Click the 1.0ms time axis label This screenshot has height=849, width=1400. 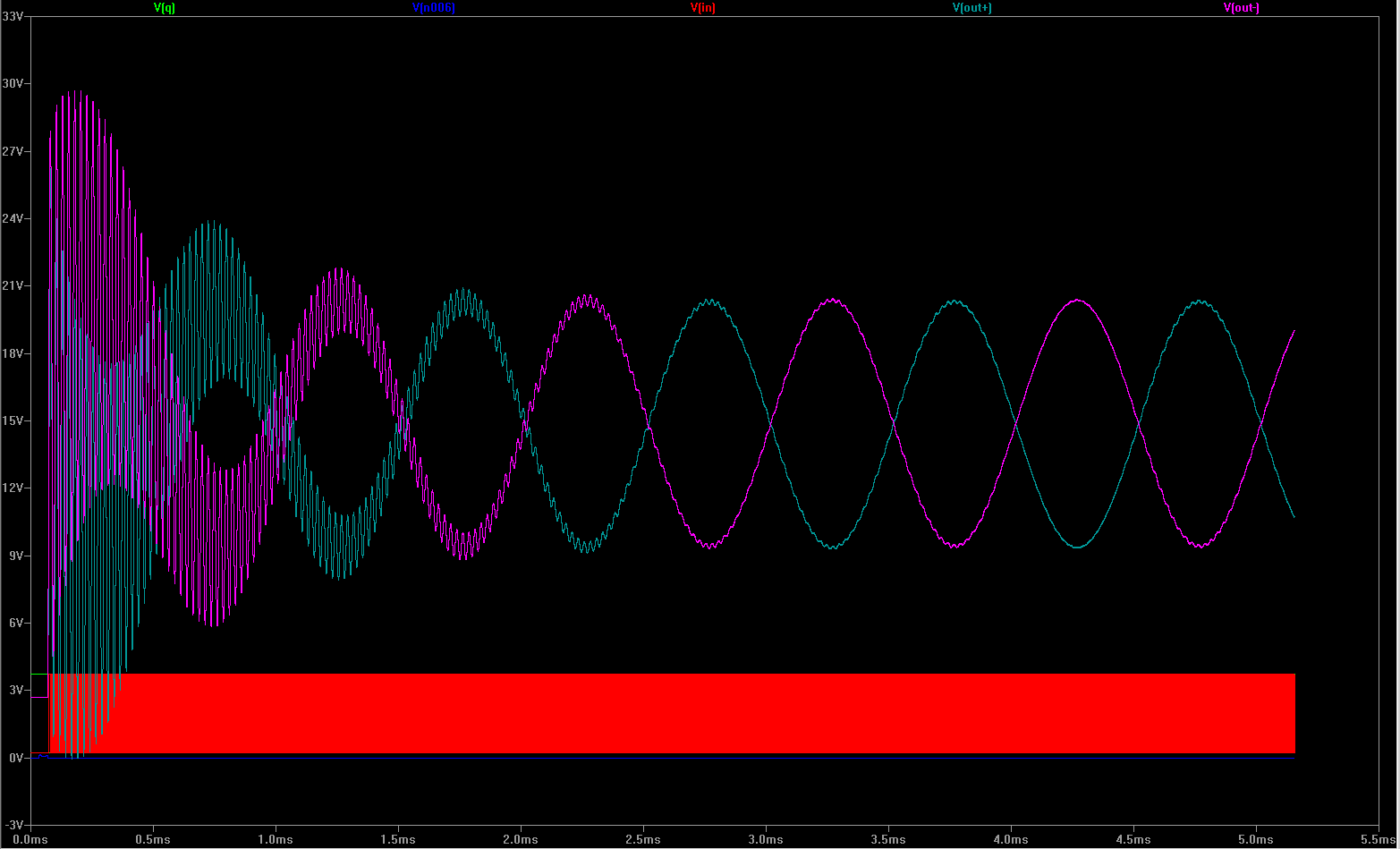(276, 840)
